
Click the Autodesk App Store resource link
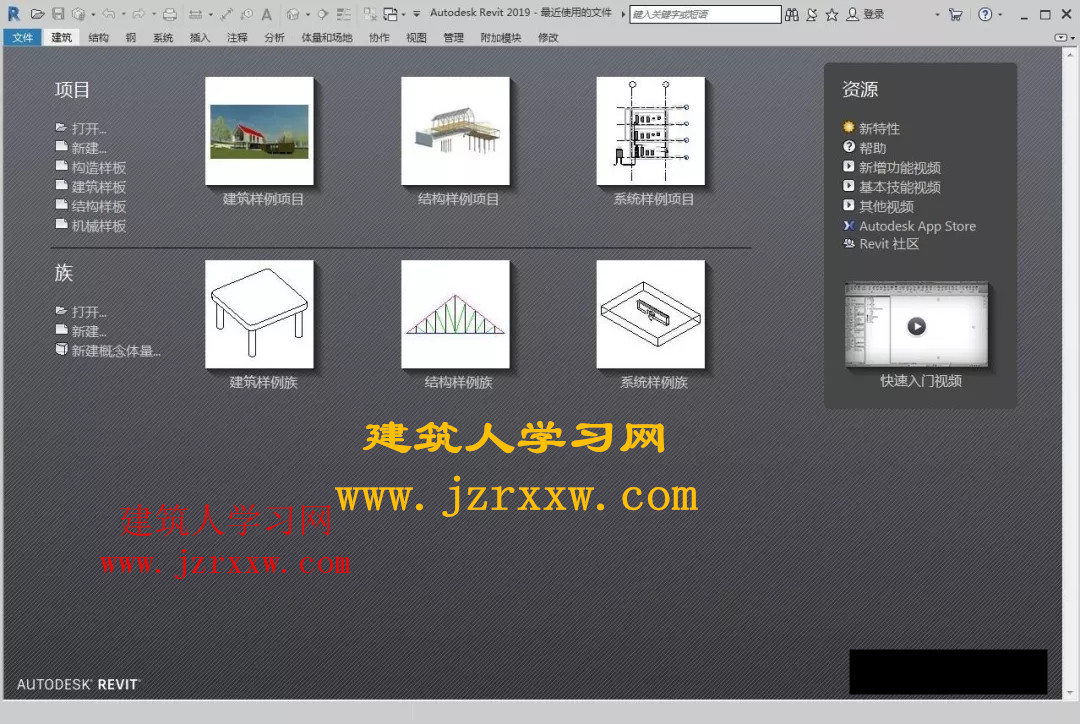coord(910,226)
